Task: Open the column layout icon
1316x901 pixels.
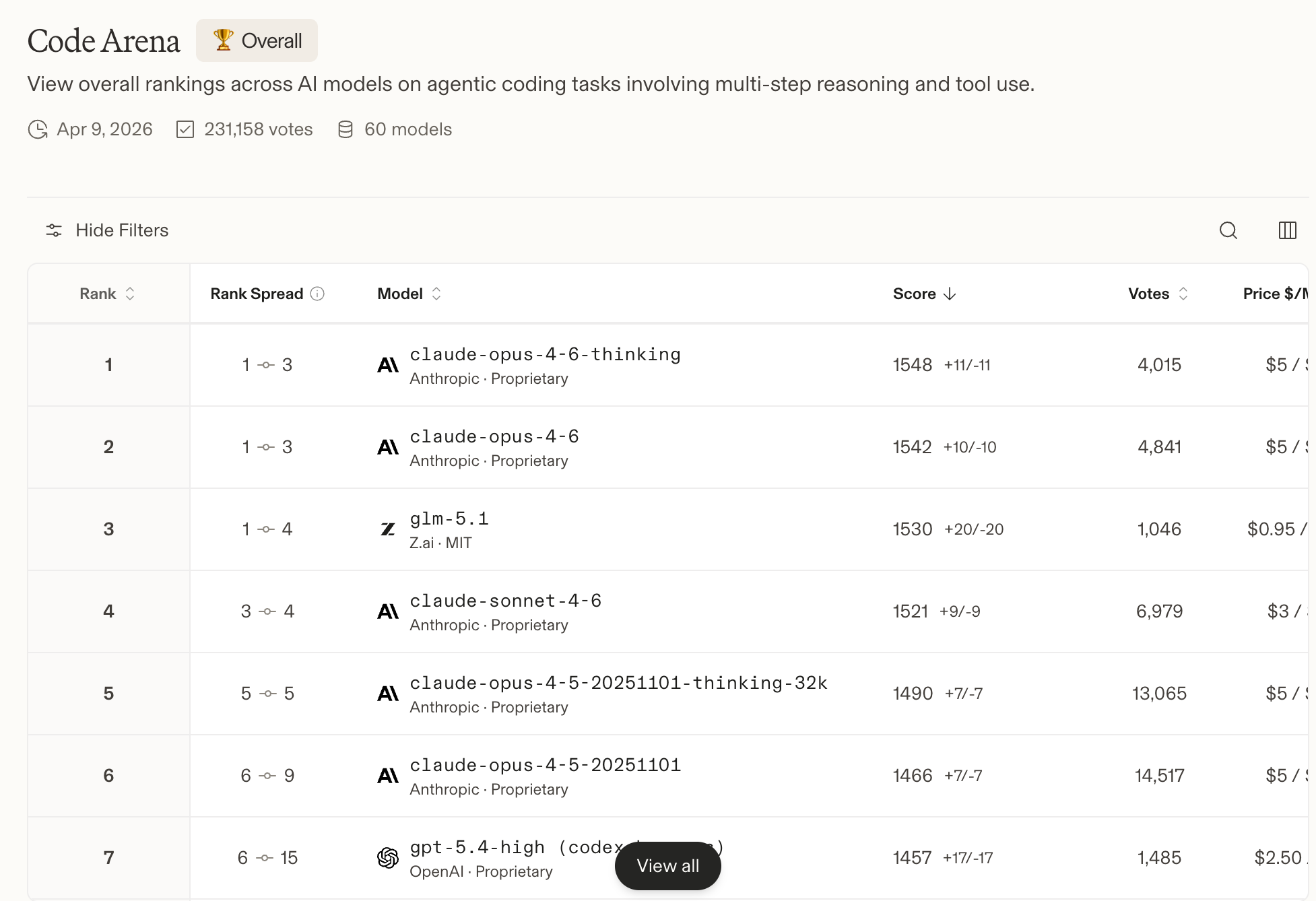Action: pyautogui.click(x=1287, y=230)
